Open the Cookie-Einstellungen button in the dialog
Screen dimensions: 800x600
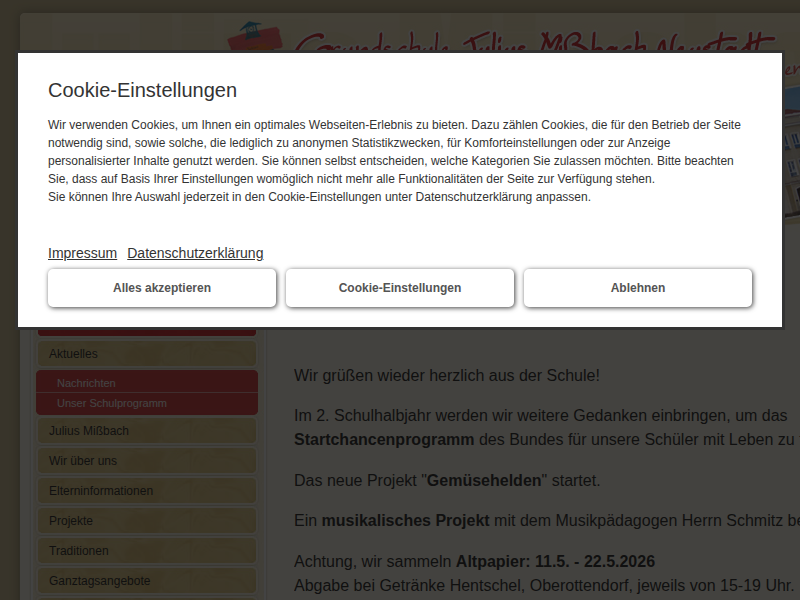pos(400,288)
